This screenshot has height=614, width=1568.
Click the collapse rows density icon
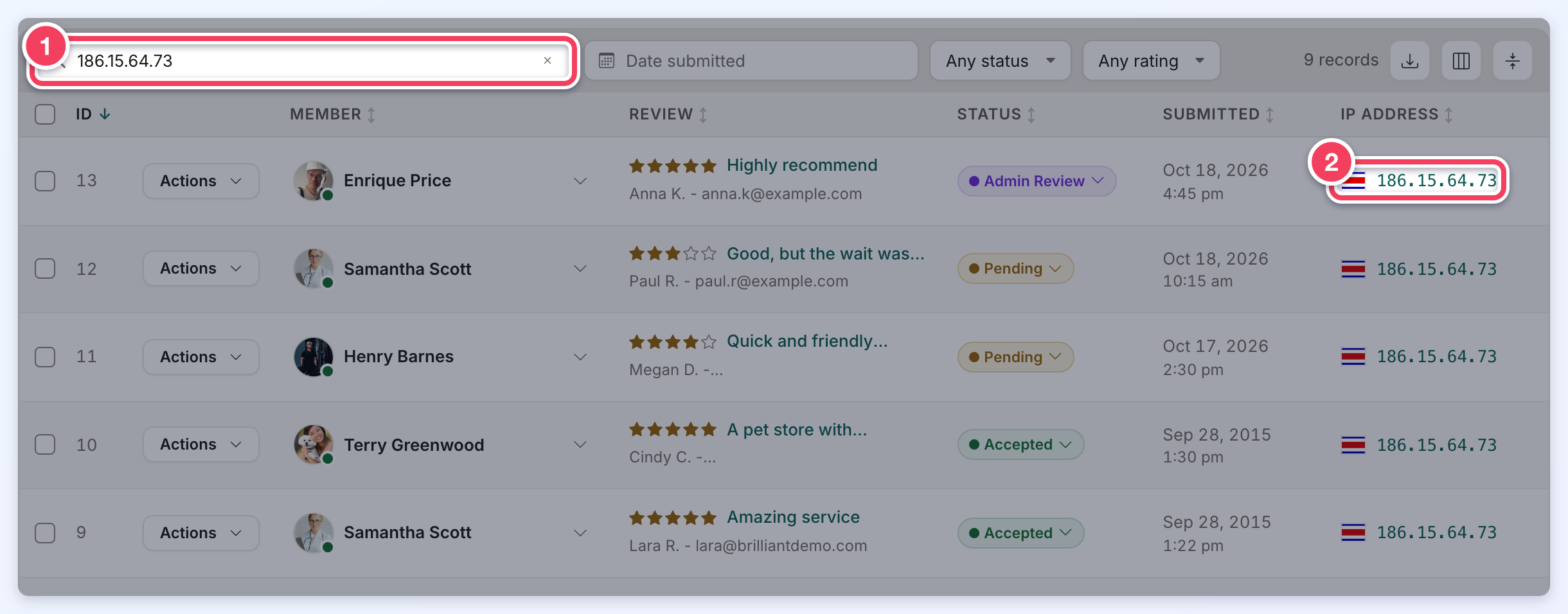[1513, 61]
